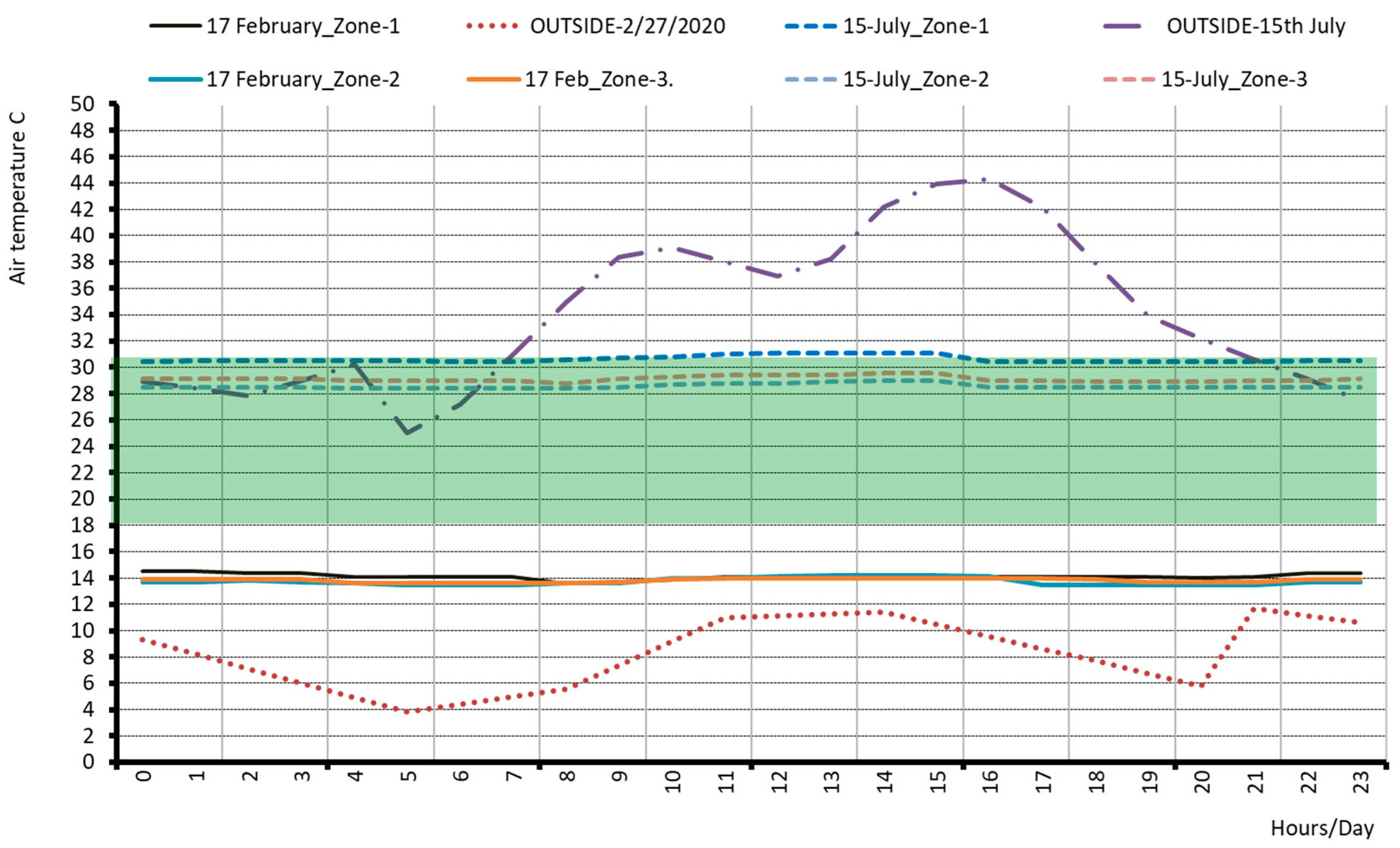
Task: Click the 18 label on the vertical axis
Action: point(82,525)
